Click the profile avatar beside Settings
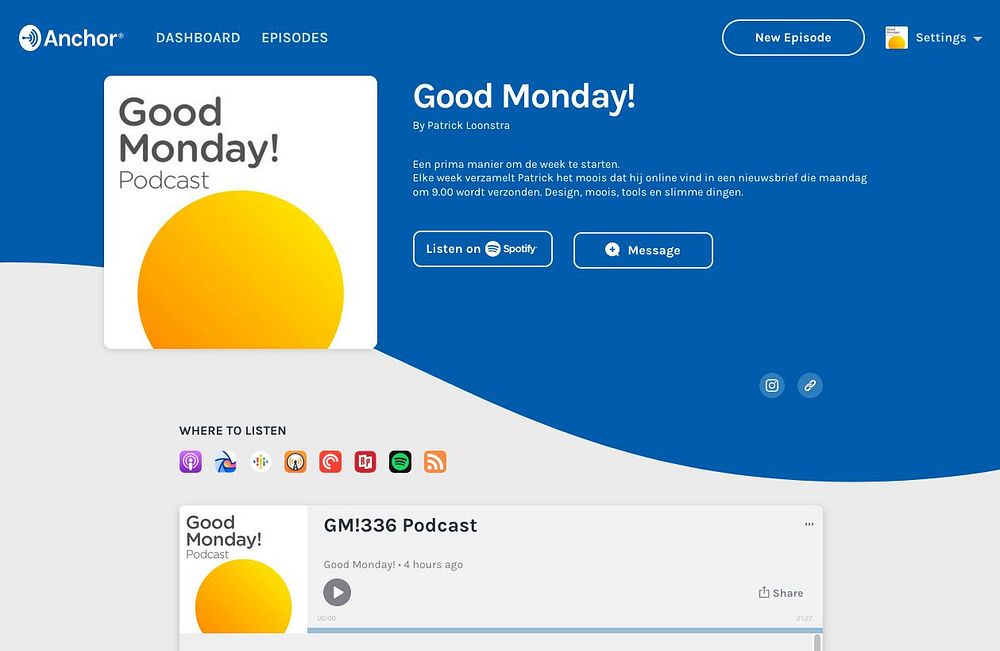The image size is (1000, 651). [x=896, y=38]
